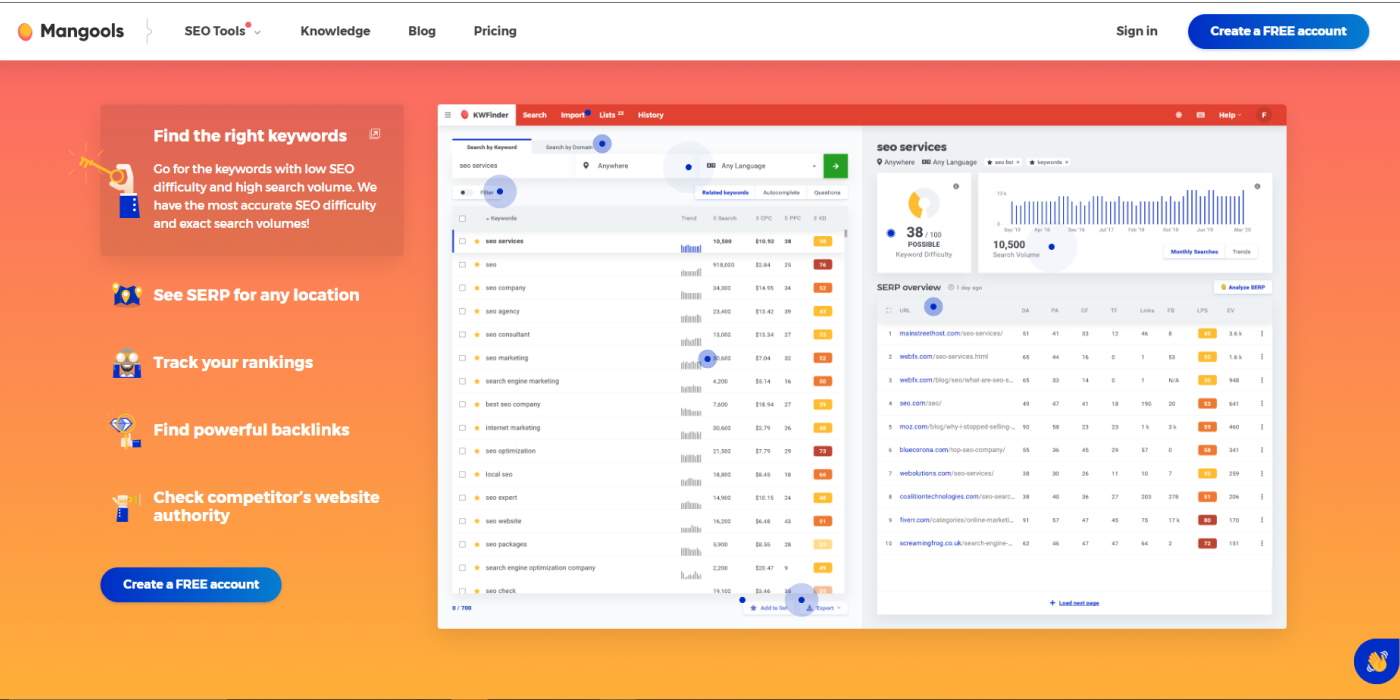The image size is (1400, 700).
Task: Click Create a FREE account below the features
Action: click(x=191, y=584)
